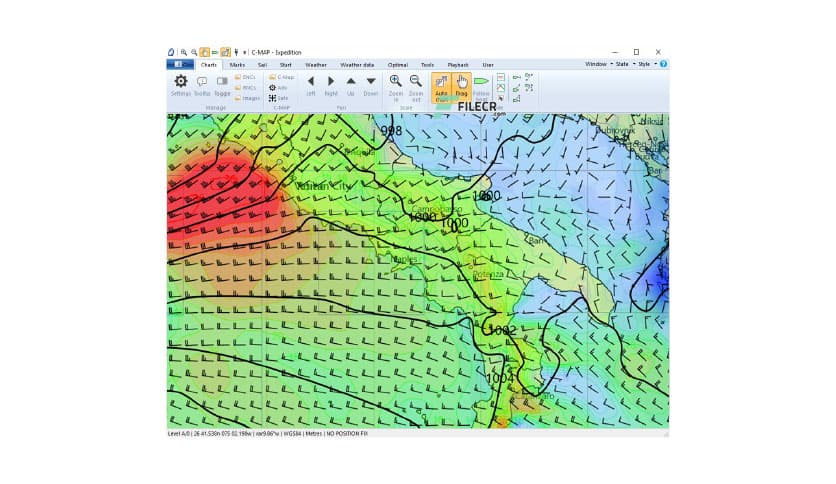
Task: Pan the chart Up
Action: (x=351, y=84)
